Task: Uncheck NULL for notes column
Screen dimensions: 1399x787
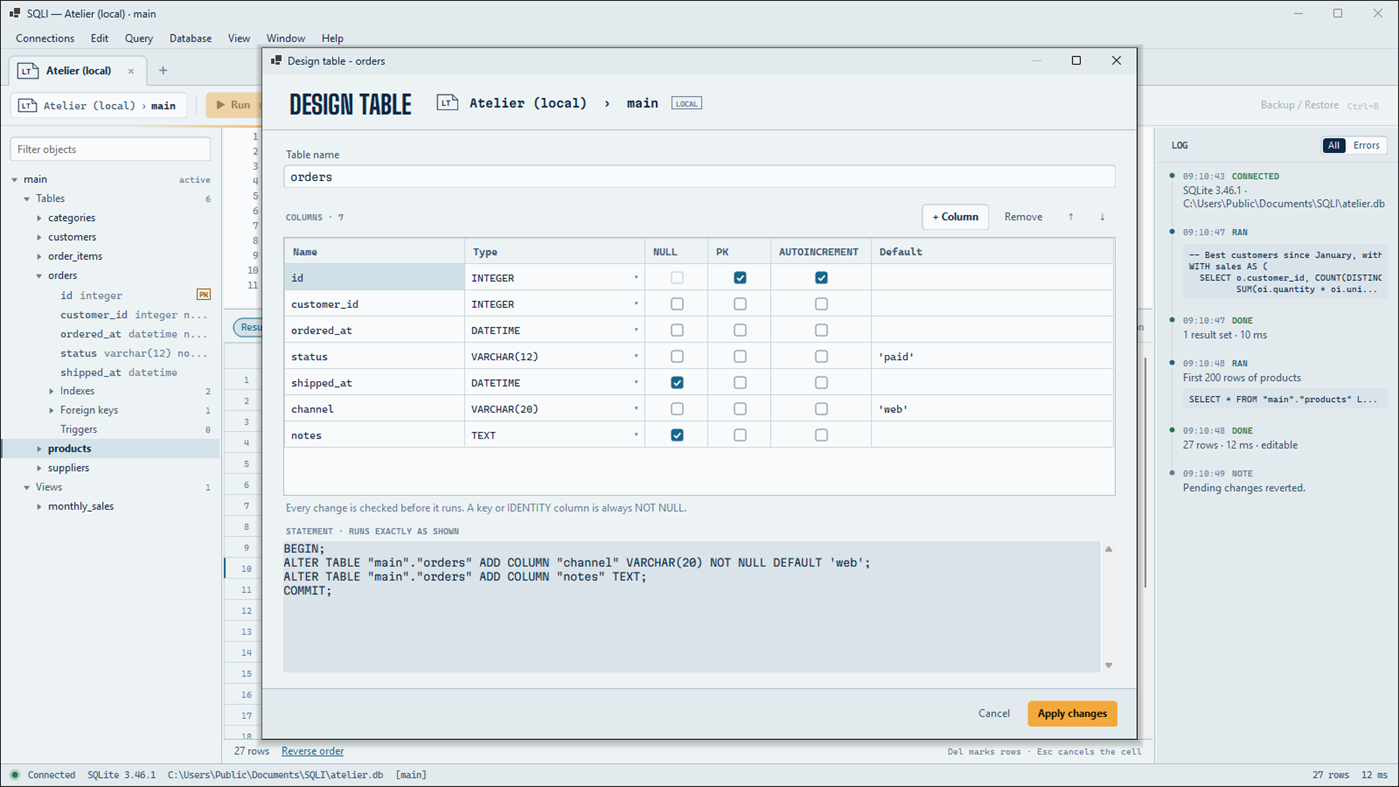Action: [x=677, y=435]
